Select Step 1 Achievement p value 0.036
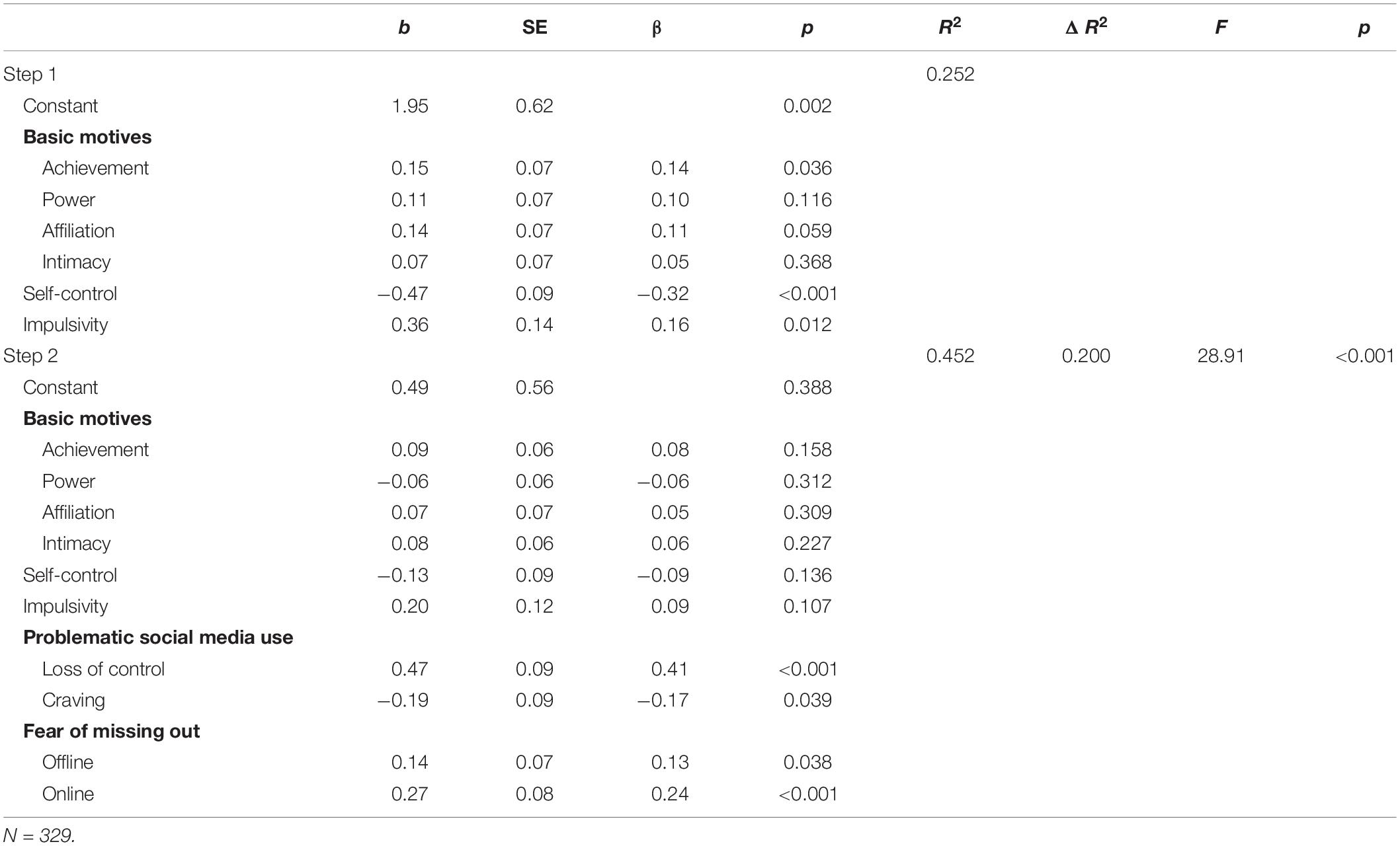 (x=807, y=168)
